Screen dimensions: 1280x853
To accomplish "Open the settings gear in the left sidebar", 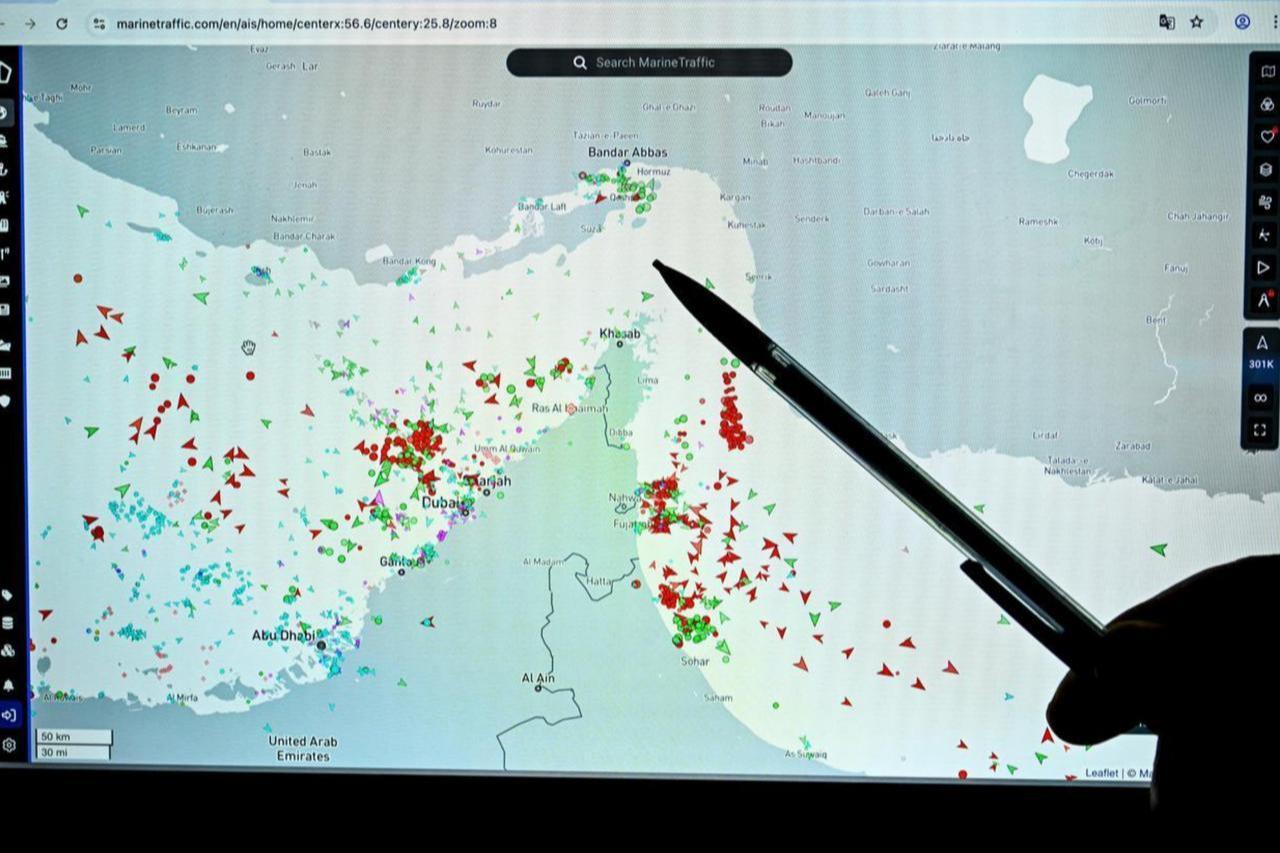I will [10, 745].
